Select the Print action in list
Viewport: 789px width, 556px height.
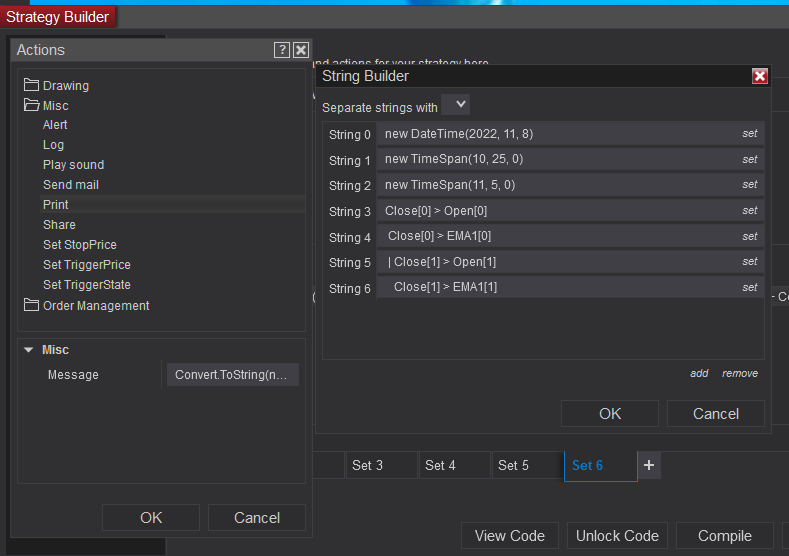coord(56,204)
